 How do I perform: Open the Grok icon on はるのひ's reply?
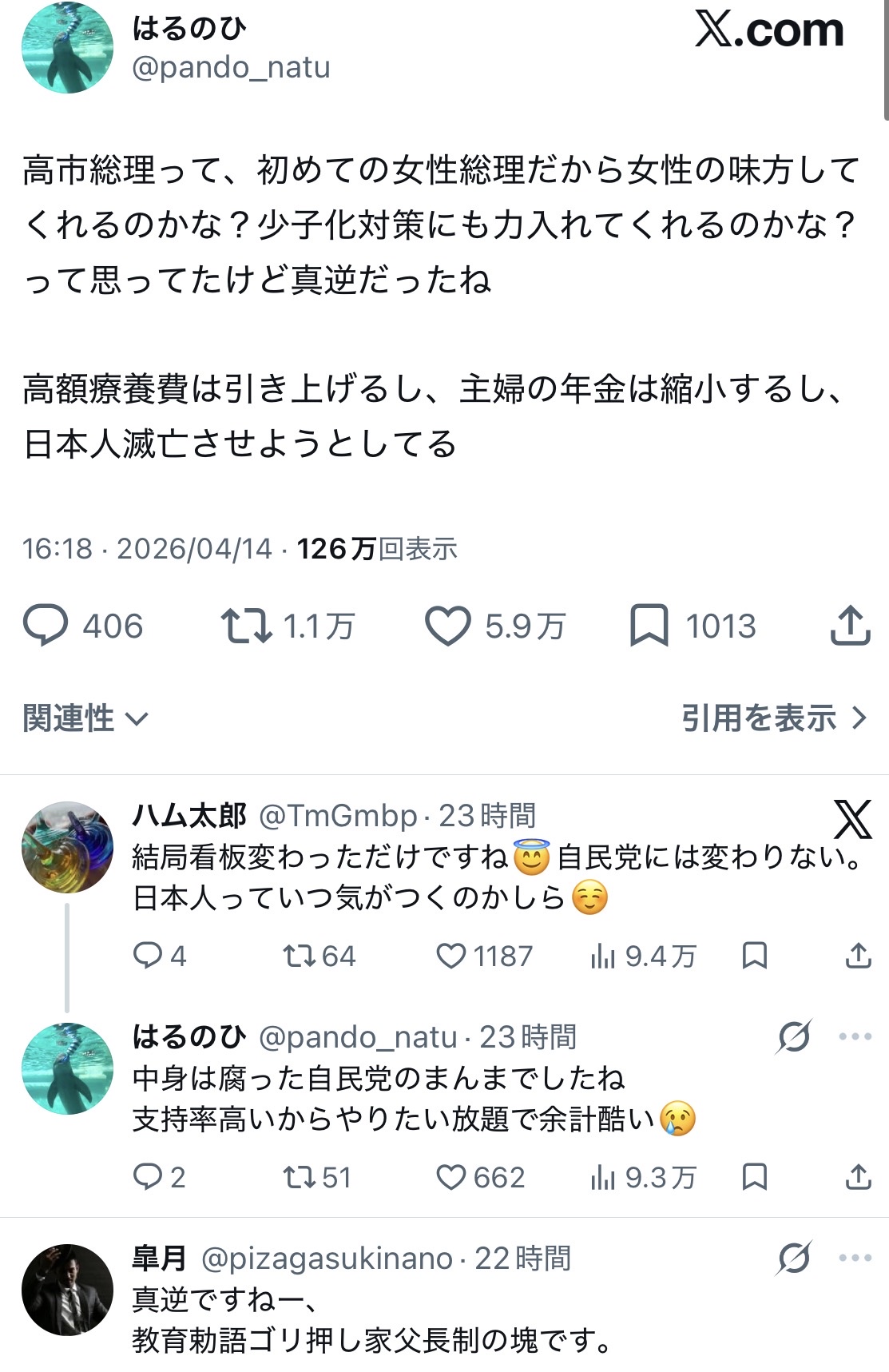click(794, 1037)
